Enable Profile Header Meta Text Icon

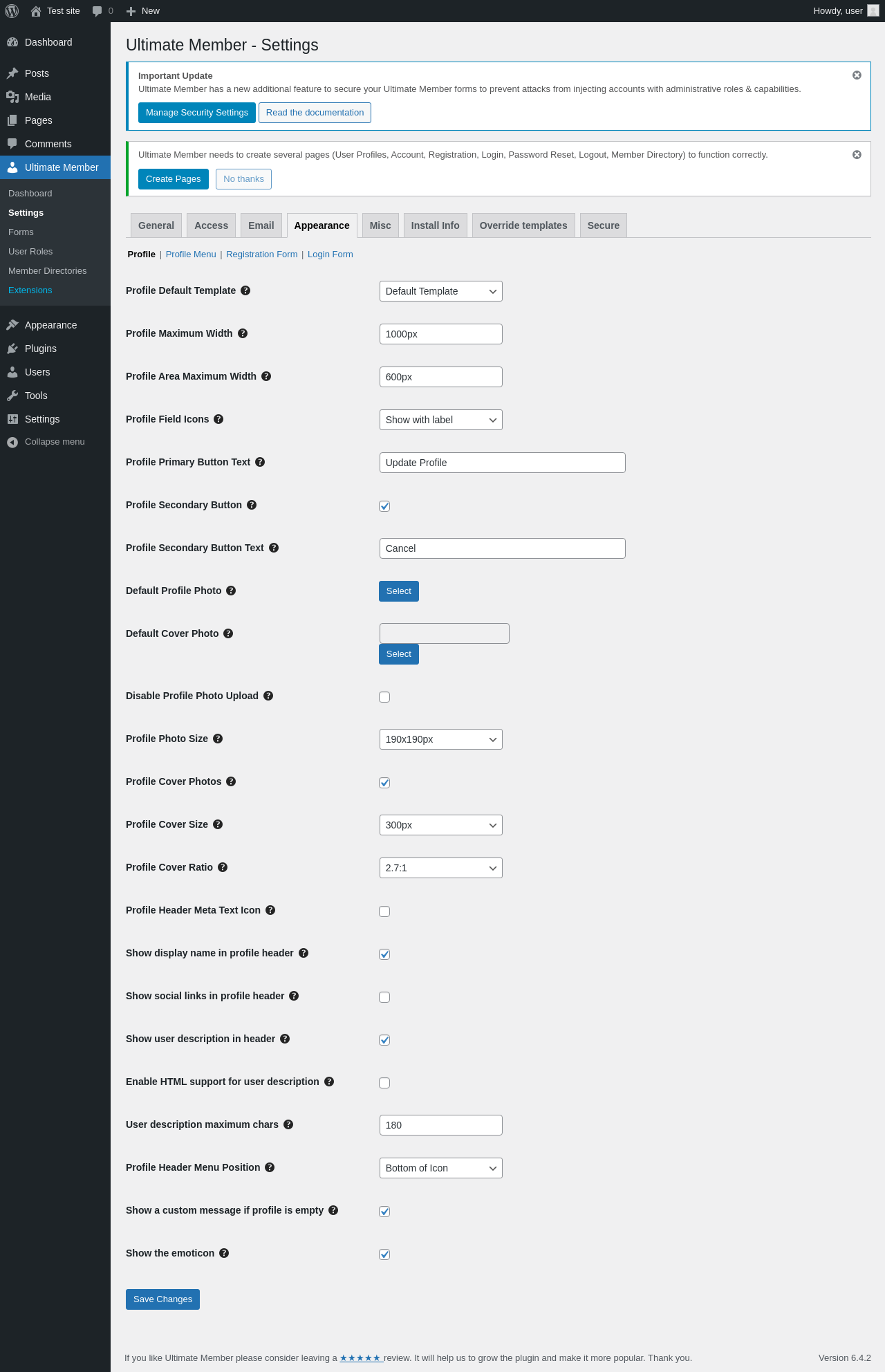pyautogui.click(x=384, y=911)
